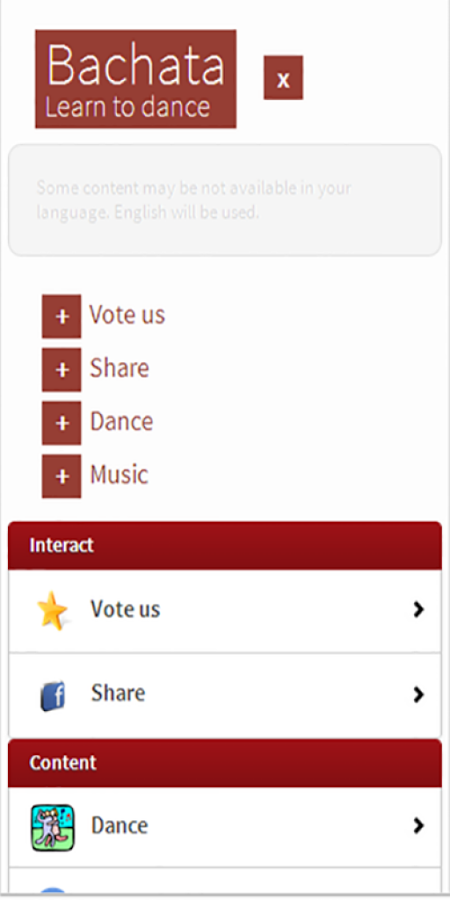Click the plus icon beside Share
The width and height of the screenshot is (450, 900).
point(61,370)
